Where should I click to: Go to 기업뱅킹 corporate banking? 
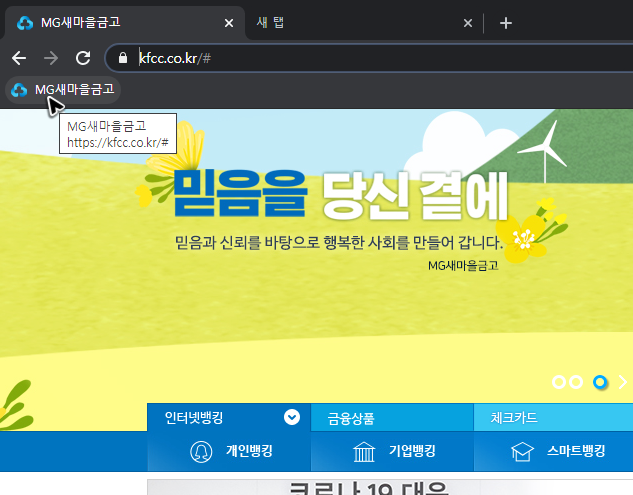click(392, 451)
